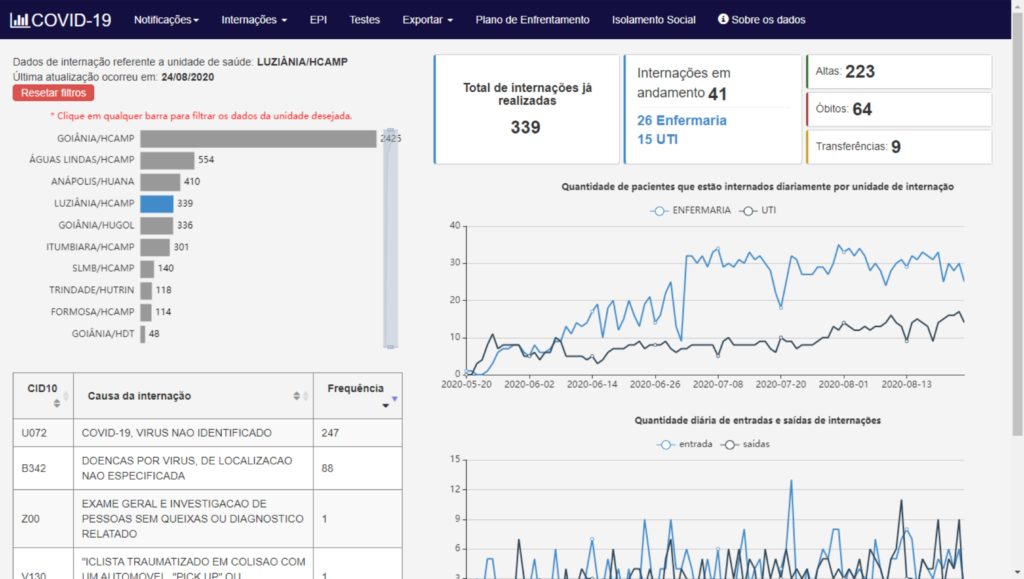The image size is (1024, 579).
Task: Filter by FORMOSA/HCAMP bar
Action: coord(146,312)
